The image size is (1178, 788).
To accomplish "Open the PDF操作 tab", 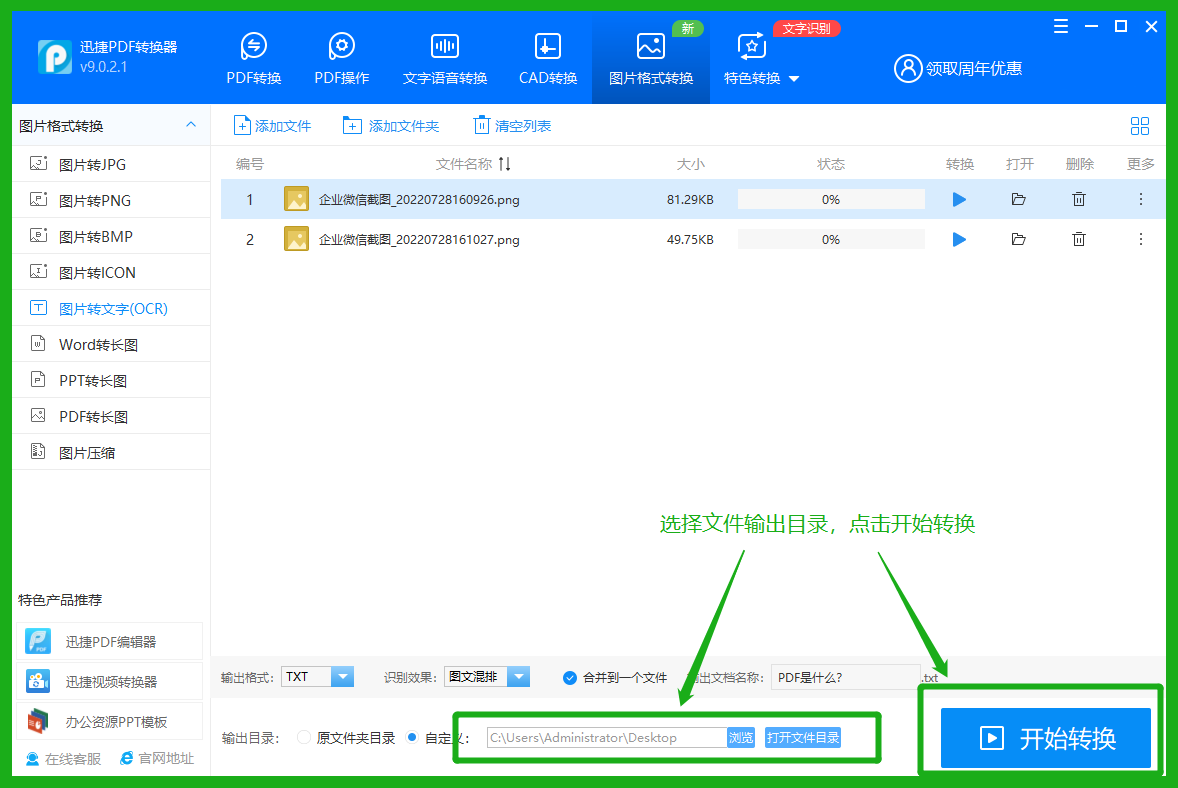I will (342, 59).
